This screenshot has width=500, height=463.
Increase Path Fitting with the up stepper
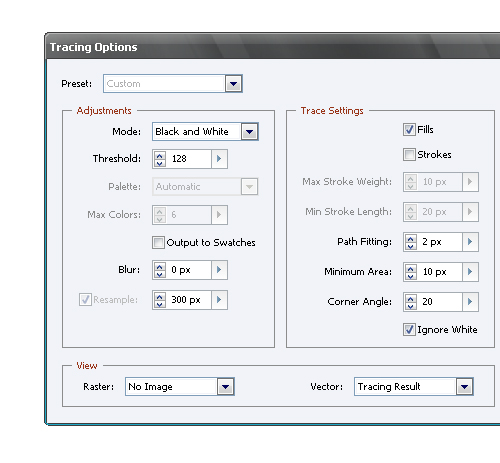[411, 238]
